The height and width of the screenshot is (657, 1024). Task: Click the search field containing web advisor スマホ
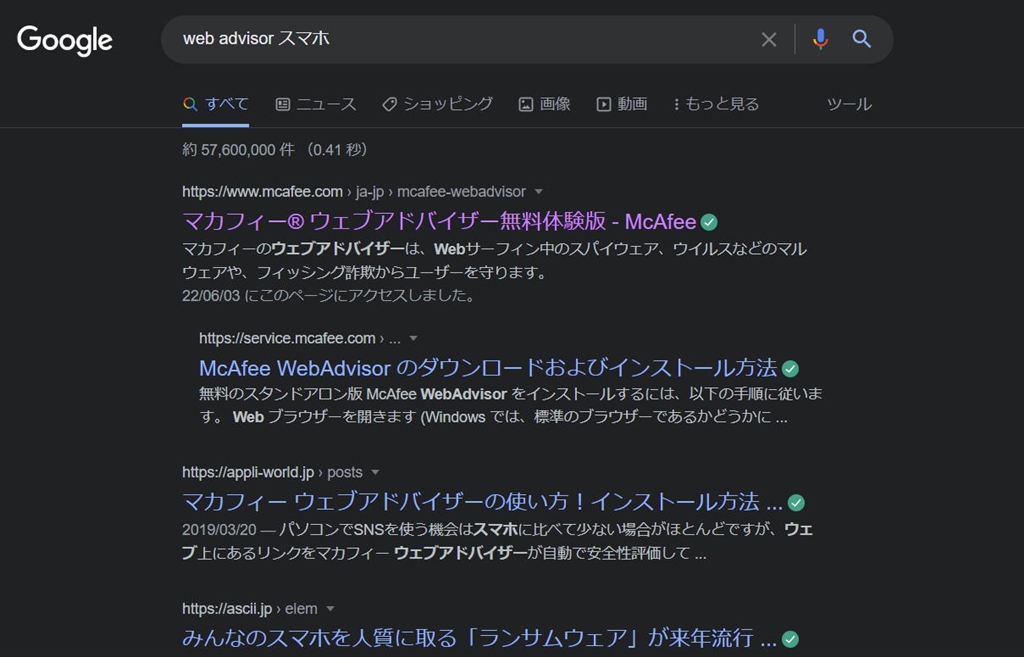[x=457, y=39]
